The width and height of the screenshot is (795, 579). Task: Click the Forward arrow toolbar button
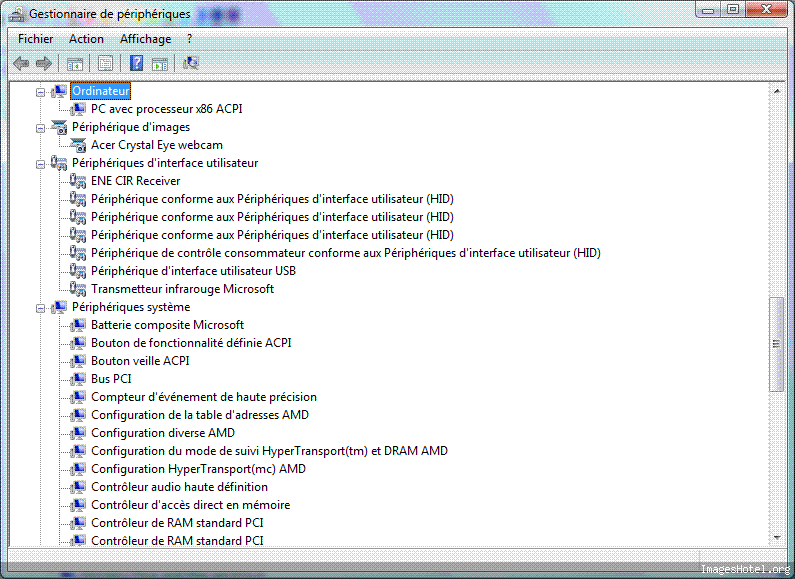tap(43, 63)
